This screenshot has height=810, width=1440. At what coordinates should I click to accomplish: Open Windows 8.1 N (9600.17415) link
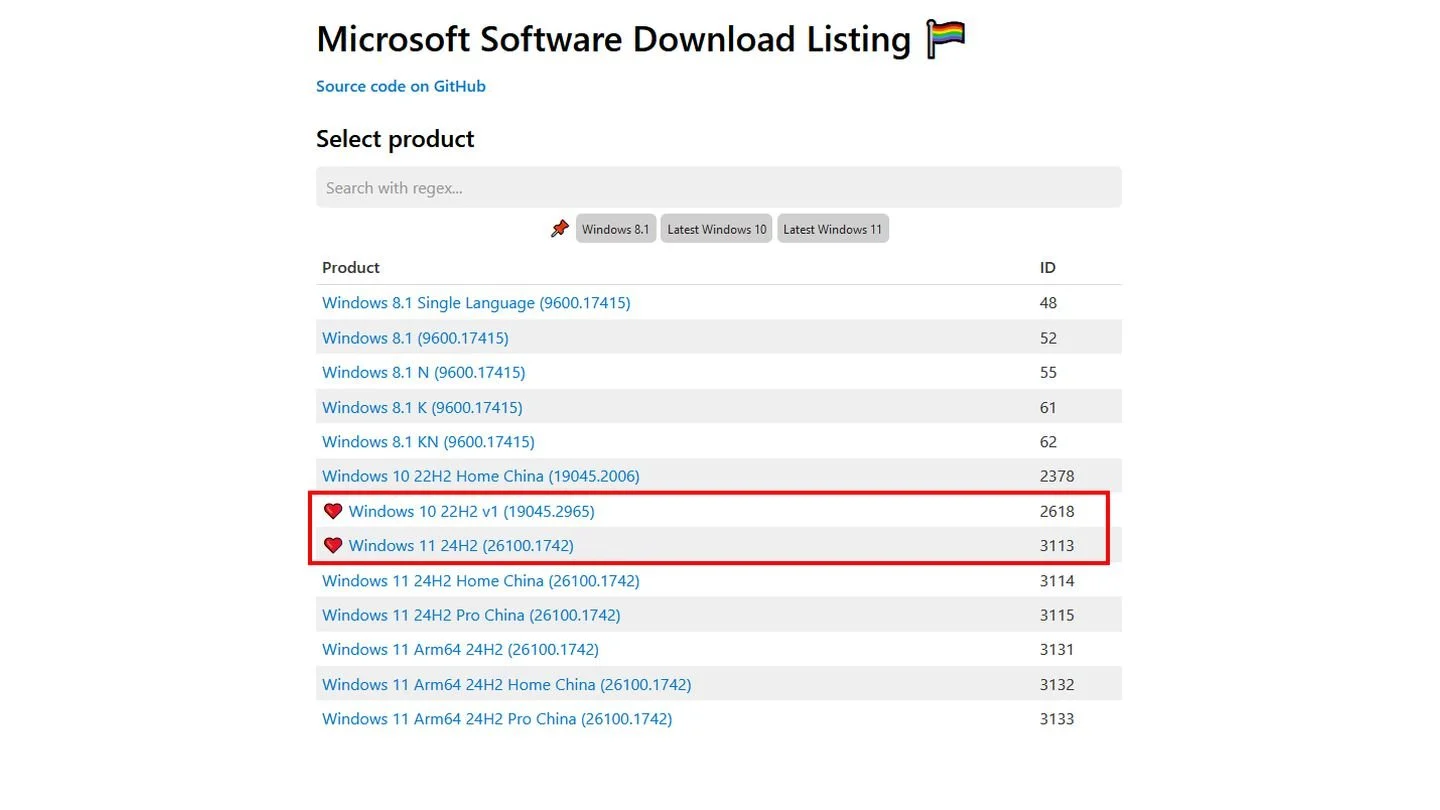point(423,372)
